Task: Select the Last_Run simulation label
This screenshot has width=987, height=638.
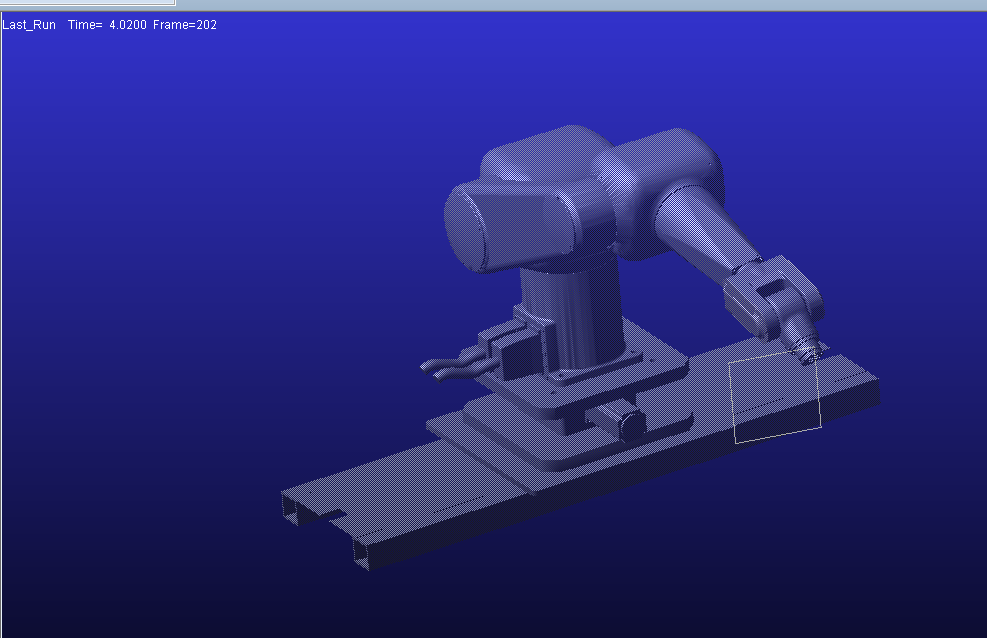Action: [29, 25]
